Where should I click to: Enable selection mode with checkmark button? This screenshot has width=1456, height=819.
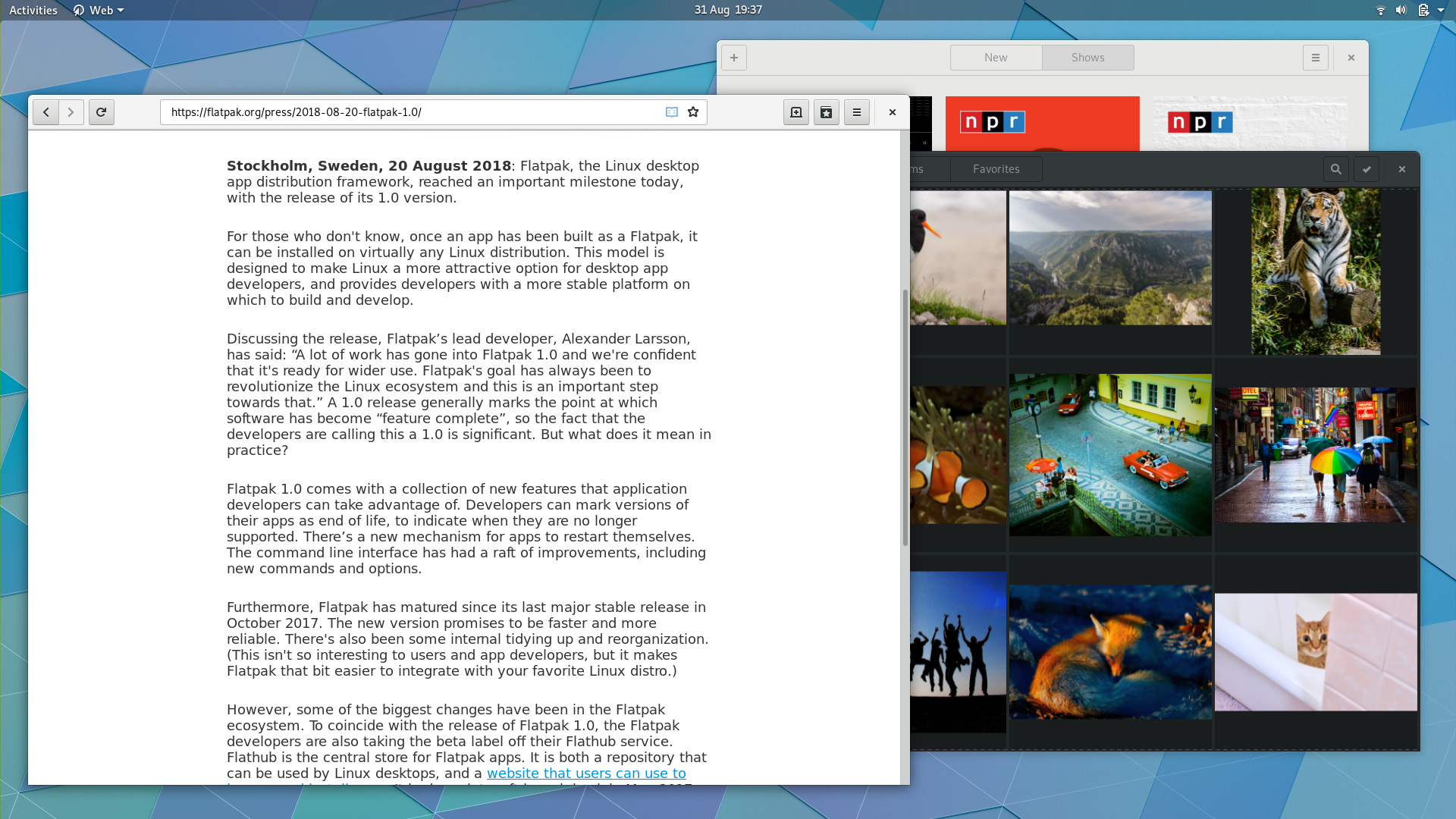[x=1367, y=169]
